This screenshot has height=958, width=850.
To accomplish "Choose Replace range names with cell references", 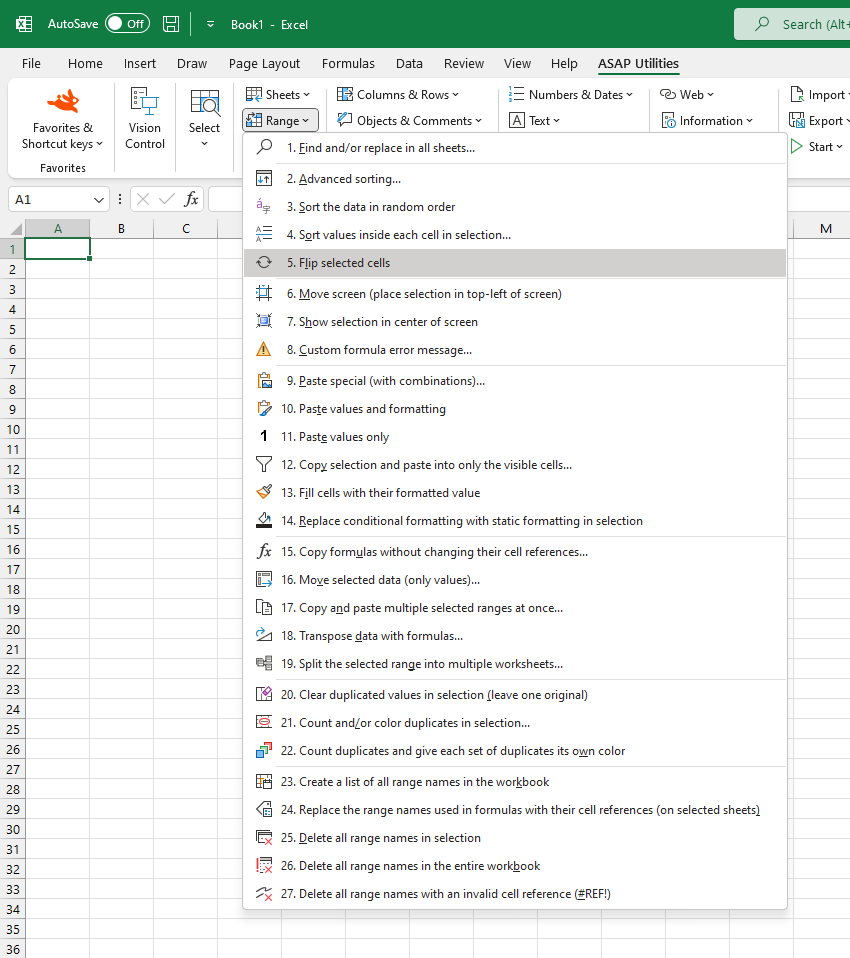I will point(515,810).
